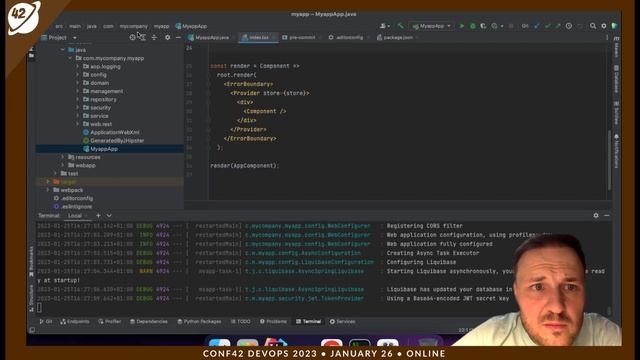Viewport: 640px width, 360px height.
Task: Expand the webpack folder
Action: click(x=48, y=190)
